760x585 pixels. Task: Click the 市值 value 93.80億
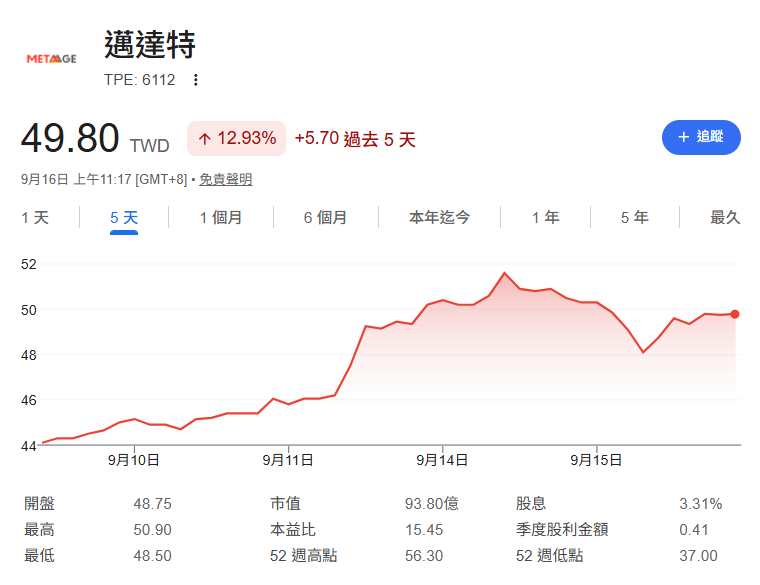click(x=432, y=504)
